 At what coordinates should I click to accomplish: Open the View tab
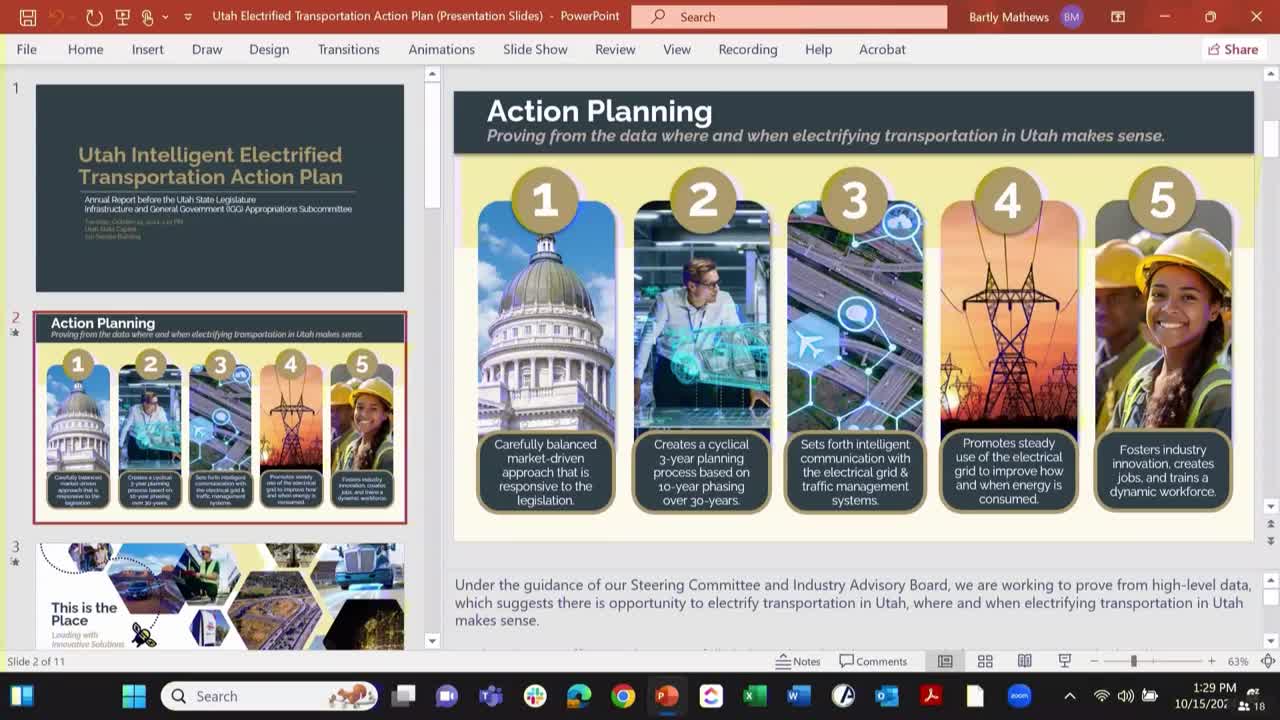(677, 49)
